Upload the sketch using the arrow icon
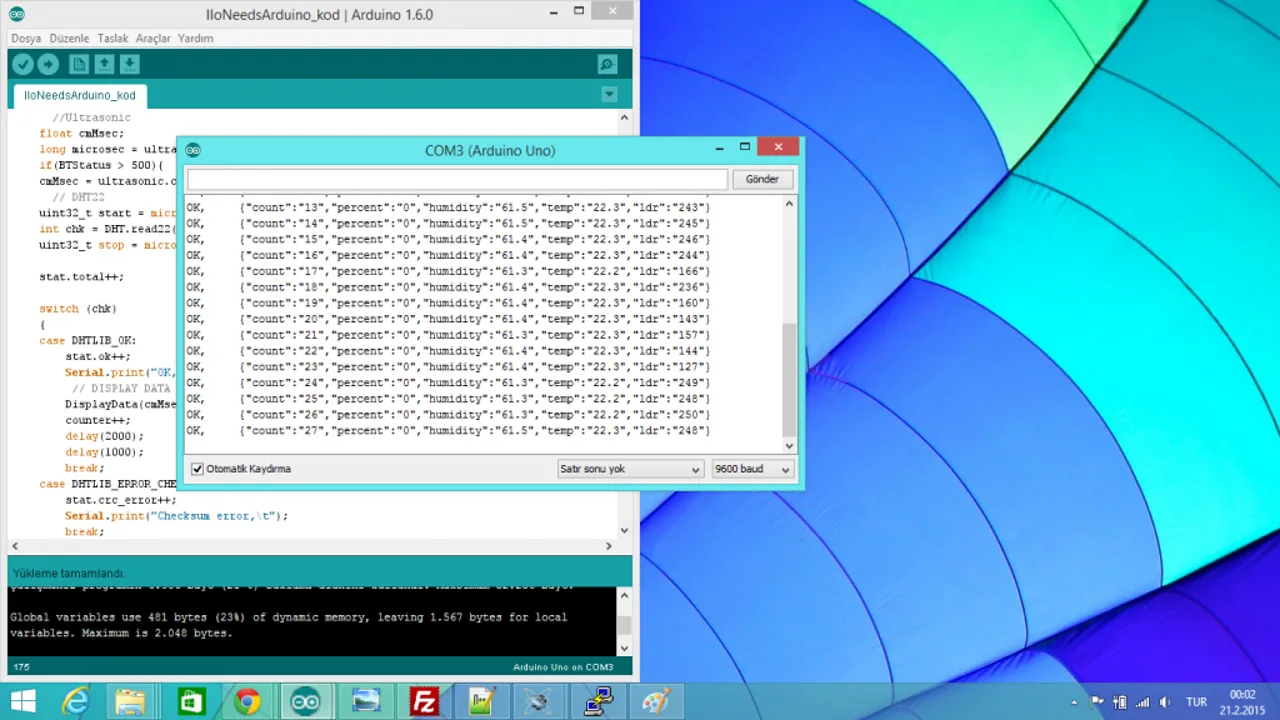Screen dimensions: 1280x720 48,63
